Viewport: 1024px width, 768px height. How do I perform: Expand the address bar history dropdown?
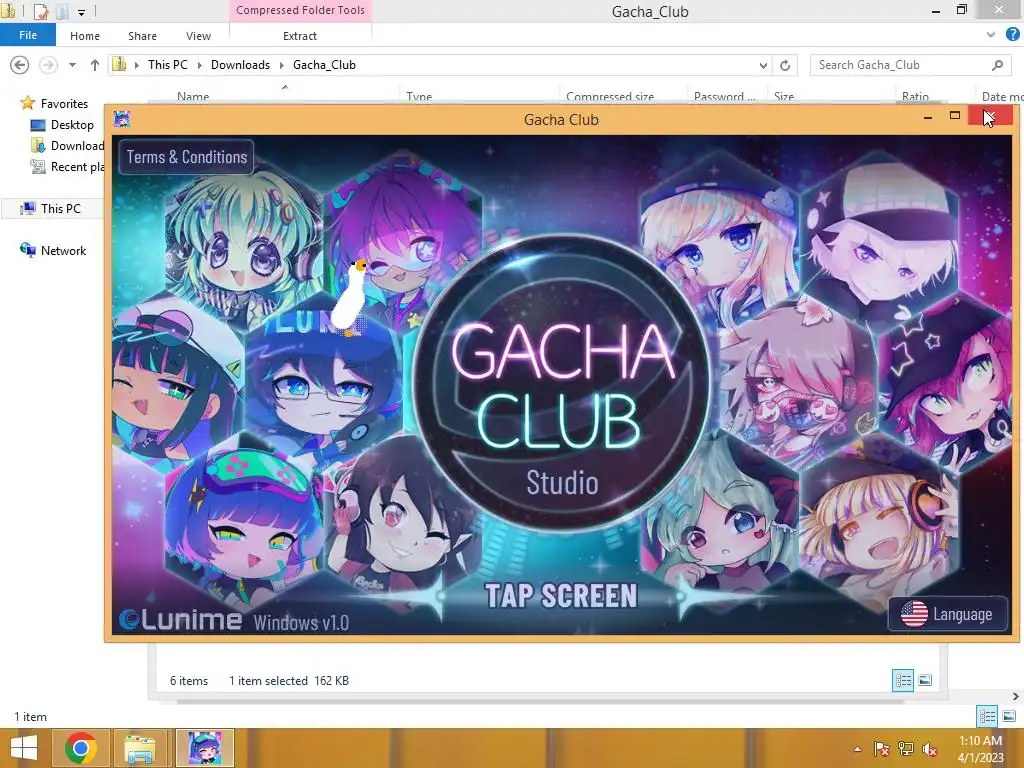click(763, 65)
